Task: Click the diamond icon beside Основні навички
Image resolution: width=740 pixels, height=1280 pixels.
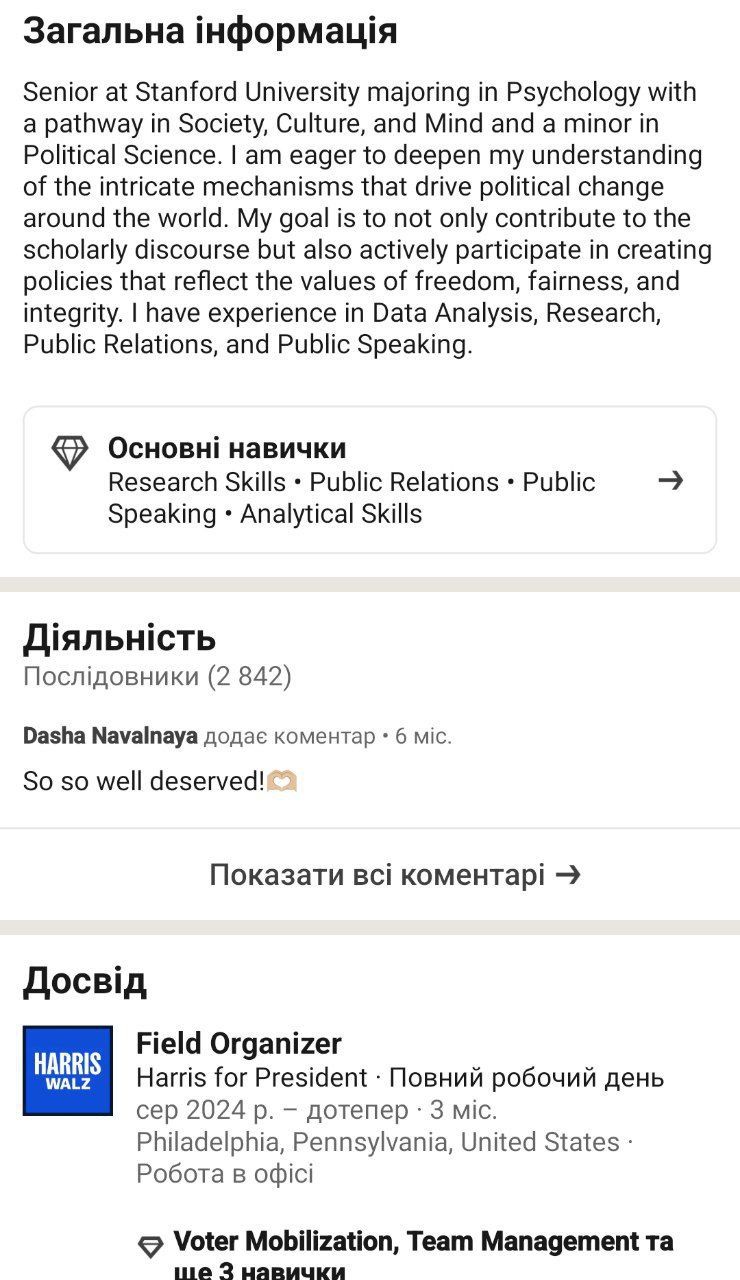Action: click(x=70, y=452)
